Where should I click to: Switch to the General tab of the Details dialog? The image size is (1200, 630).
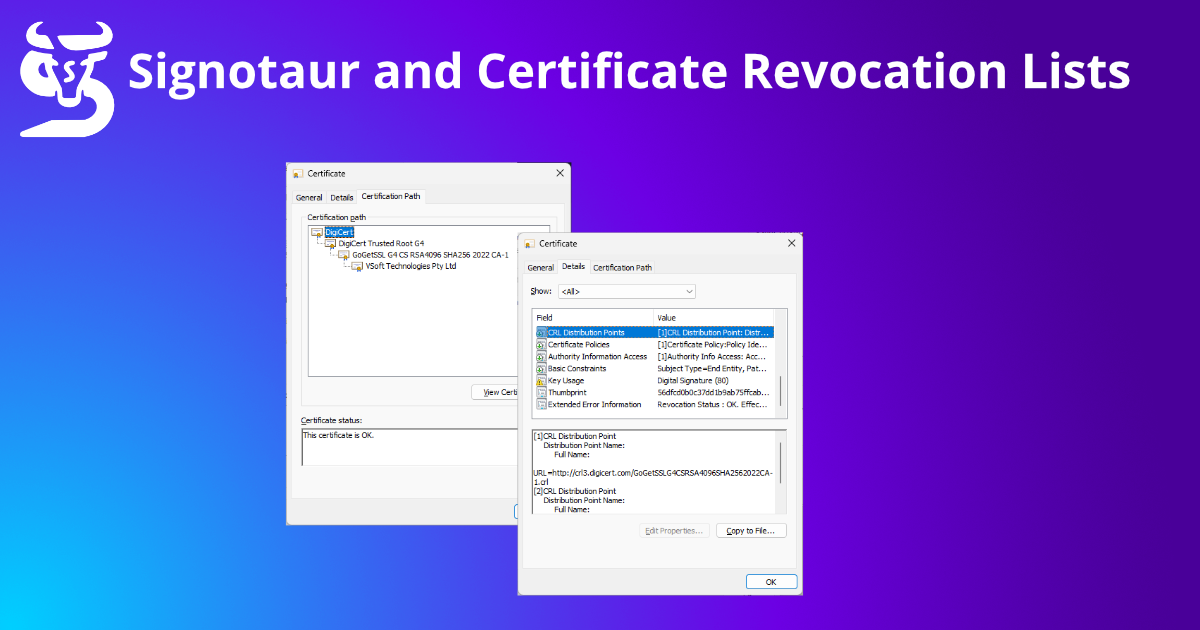click(x=540, y=267)
